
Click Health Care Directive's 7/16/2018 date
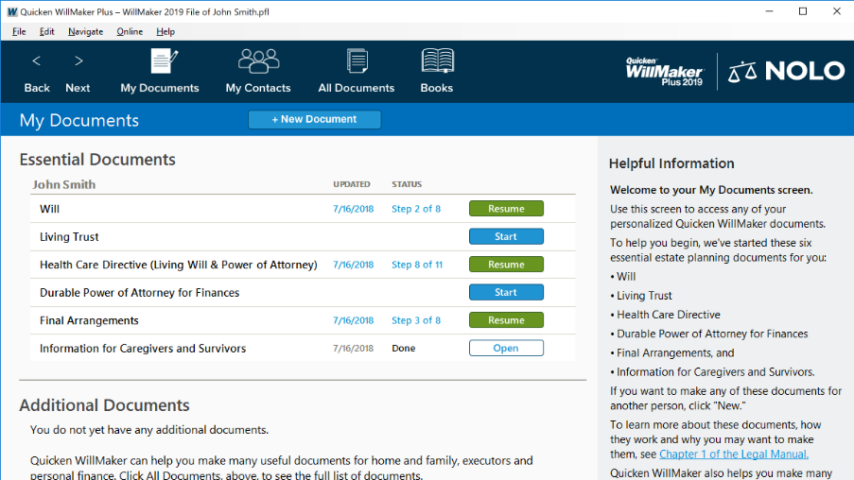(x=353, y=264)
